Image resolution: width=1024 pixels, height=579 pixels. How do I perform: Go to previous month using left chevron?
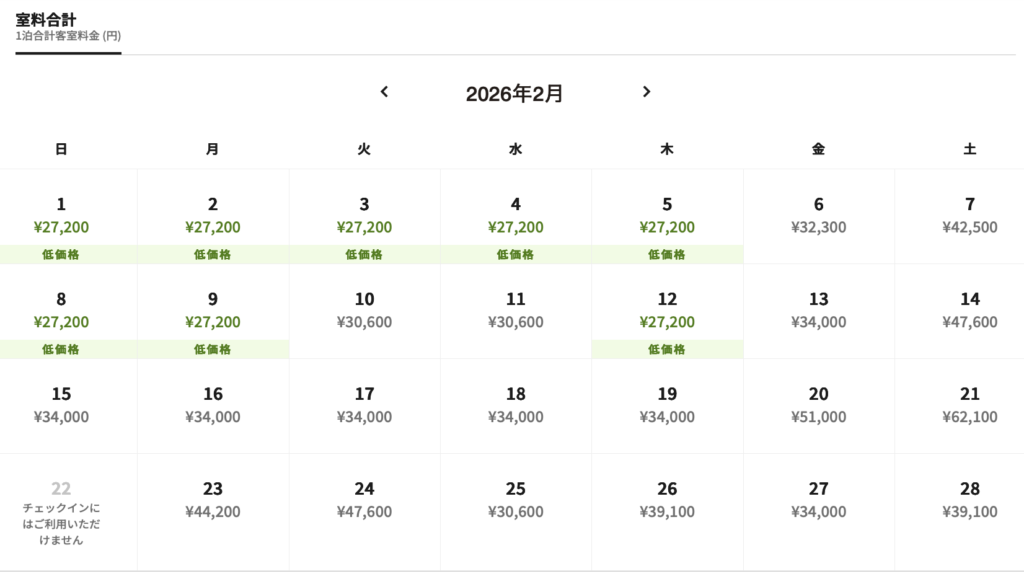click(x=384, y=92)
